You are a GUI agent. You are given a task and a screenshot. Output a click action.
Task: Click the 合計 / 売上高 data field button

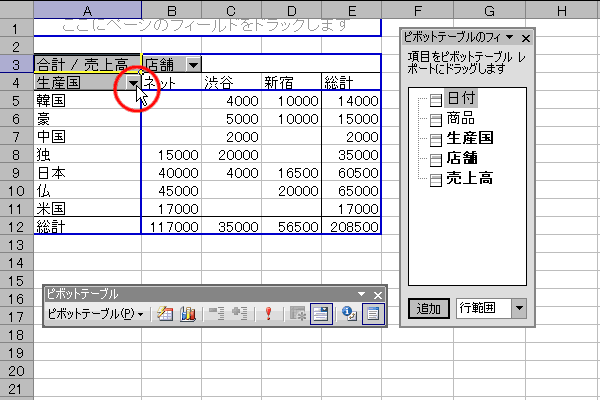[x=87, y=64]
